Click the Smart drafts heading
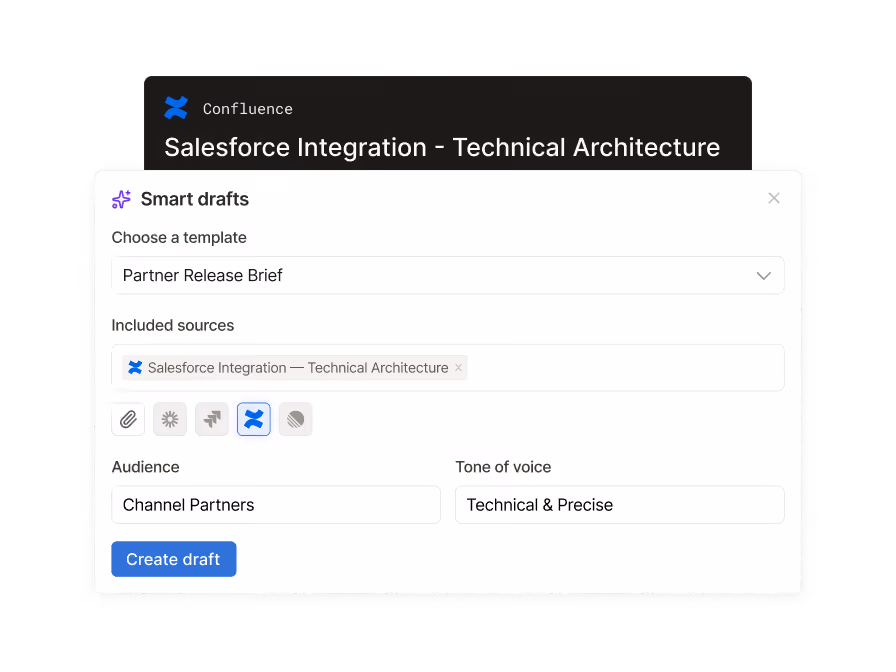896x672 pixels. (195, 199)
